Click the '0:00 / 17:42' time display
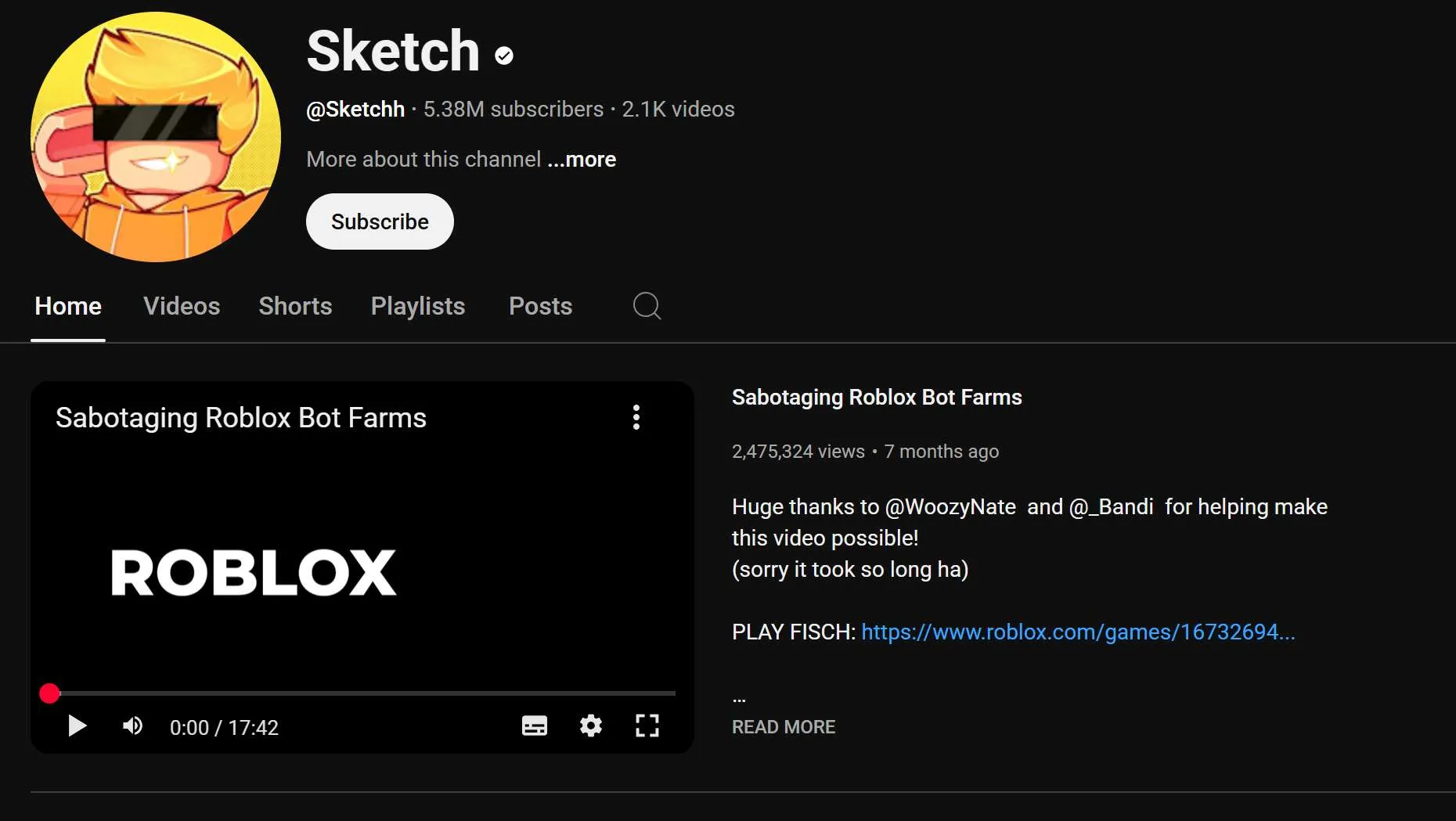 [x=224, y=728]
